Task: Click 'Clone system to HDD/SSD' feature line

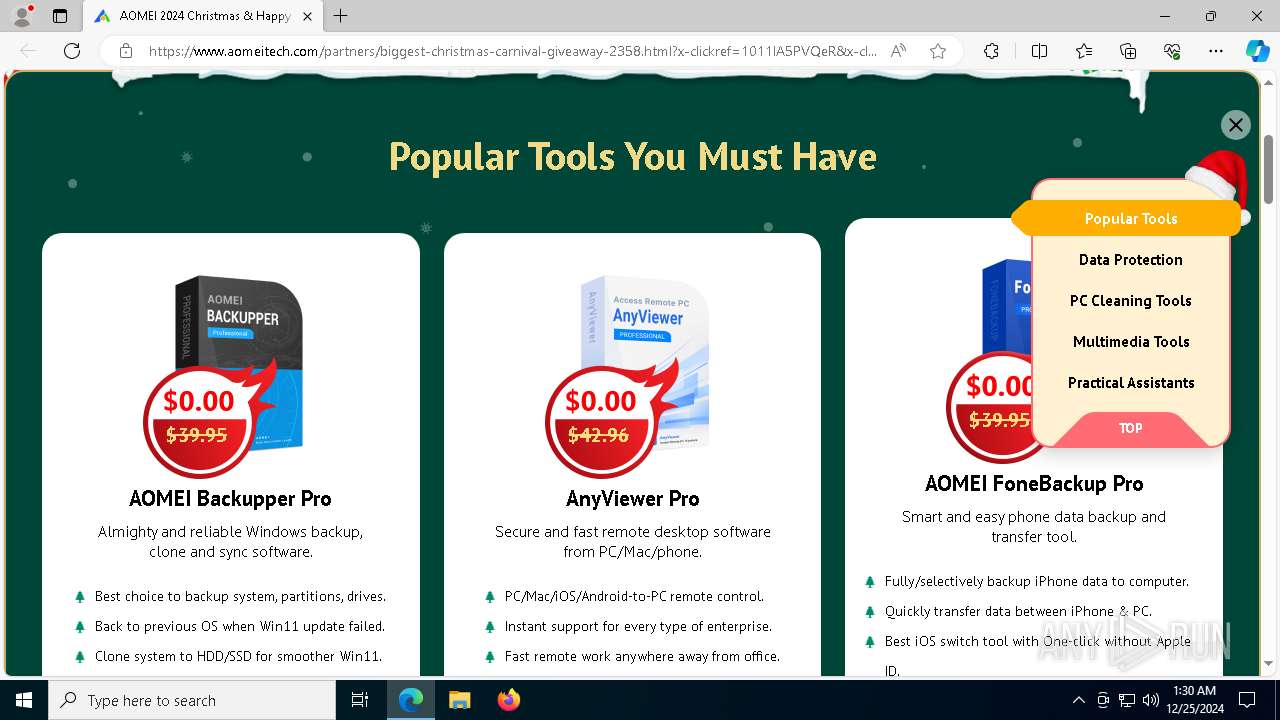Action: (238, 656)
